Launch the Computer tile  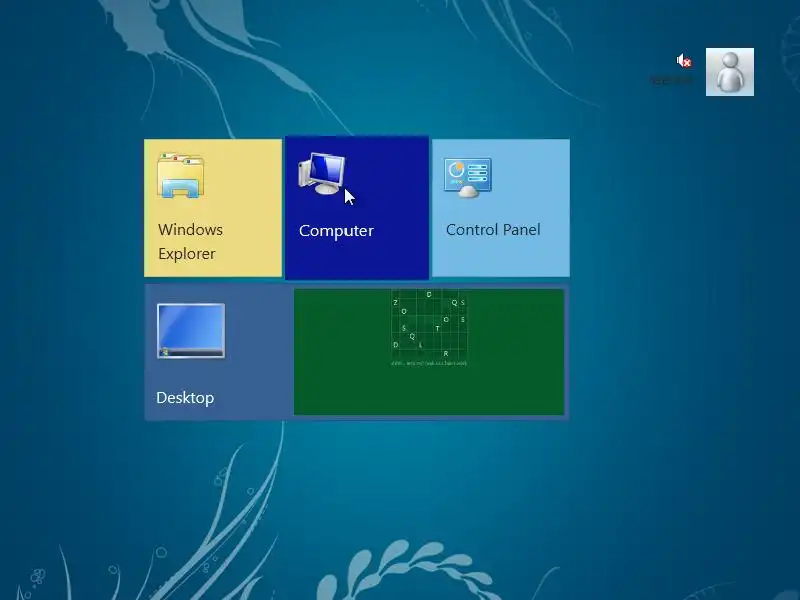357,208
